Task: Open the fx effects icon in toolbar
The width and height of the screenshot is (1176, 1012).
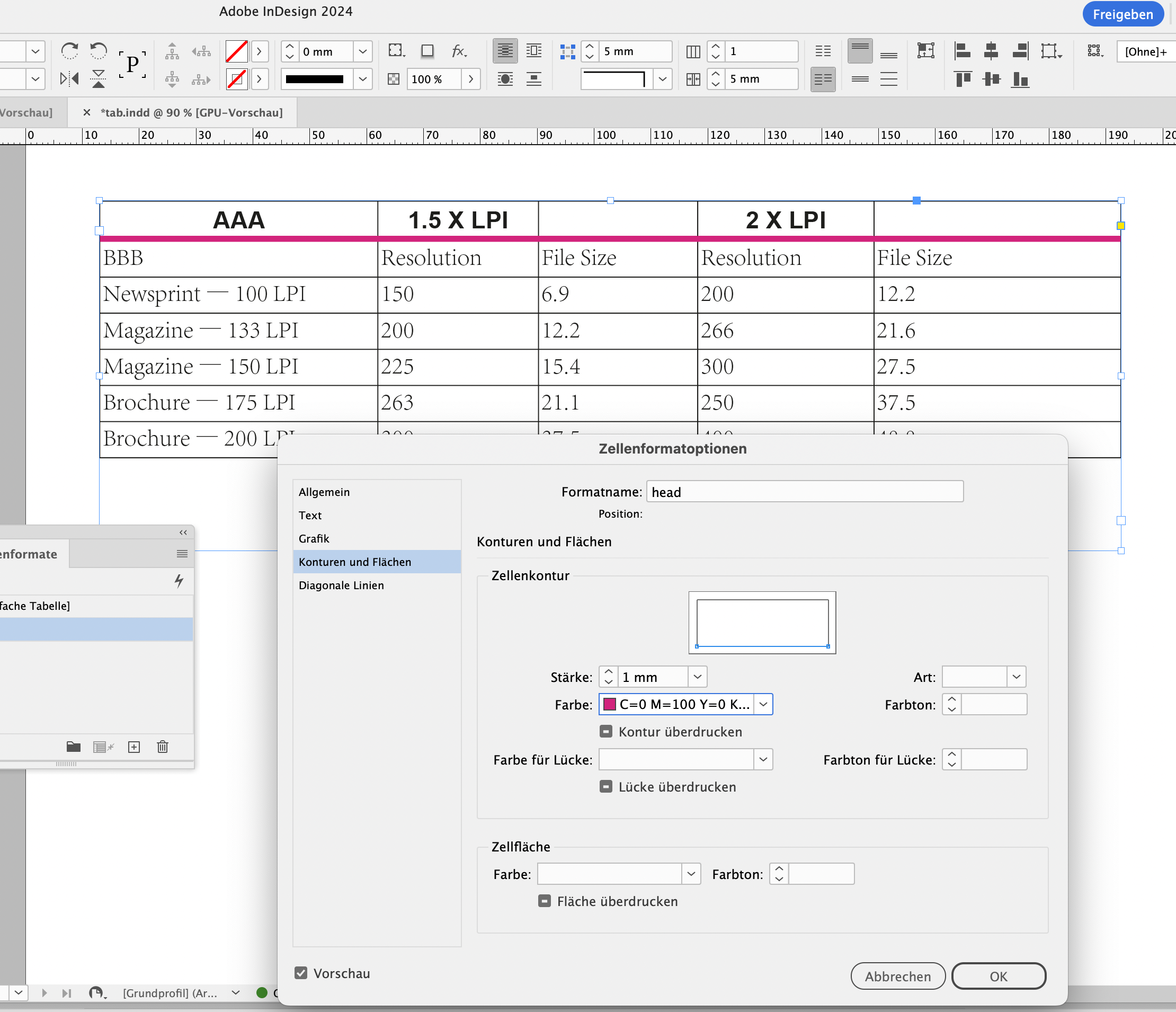Action: (x=459, y=50)
